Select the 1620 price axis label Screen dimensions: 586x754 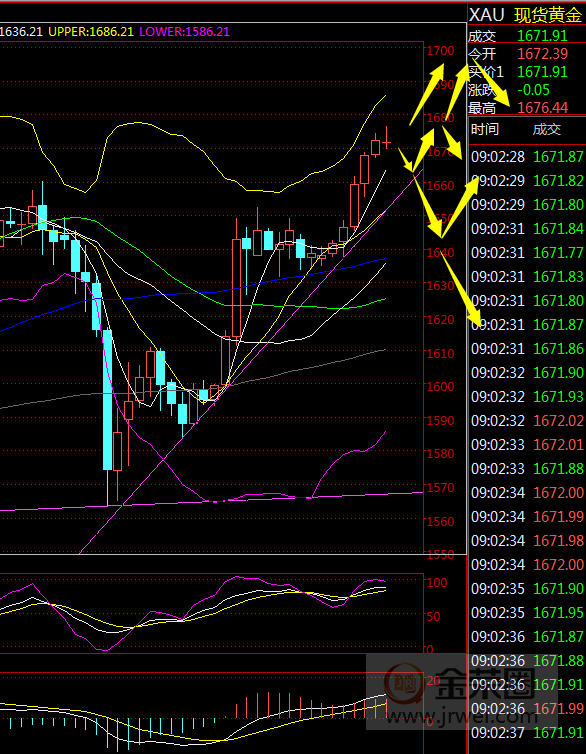(441, 319)
